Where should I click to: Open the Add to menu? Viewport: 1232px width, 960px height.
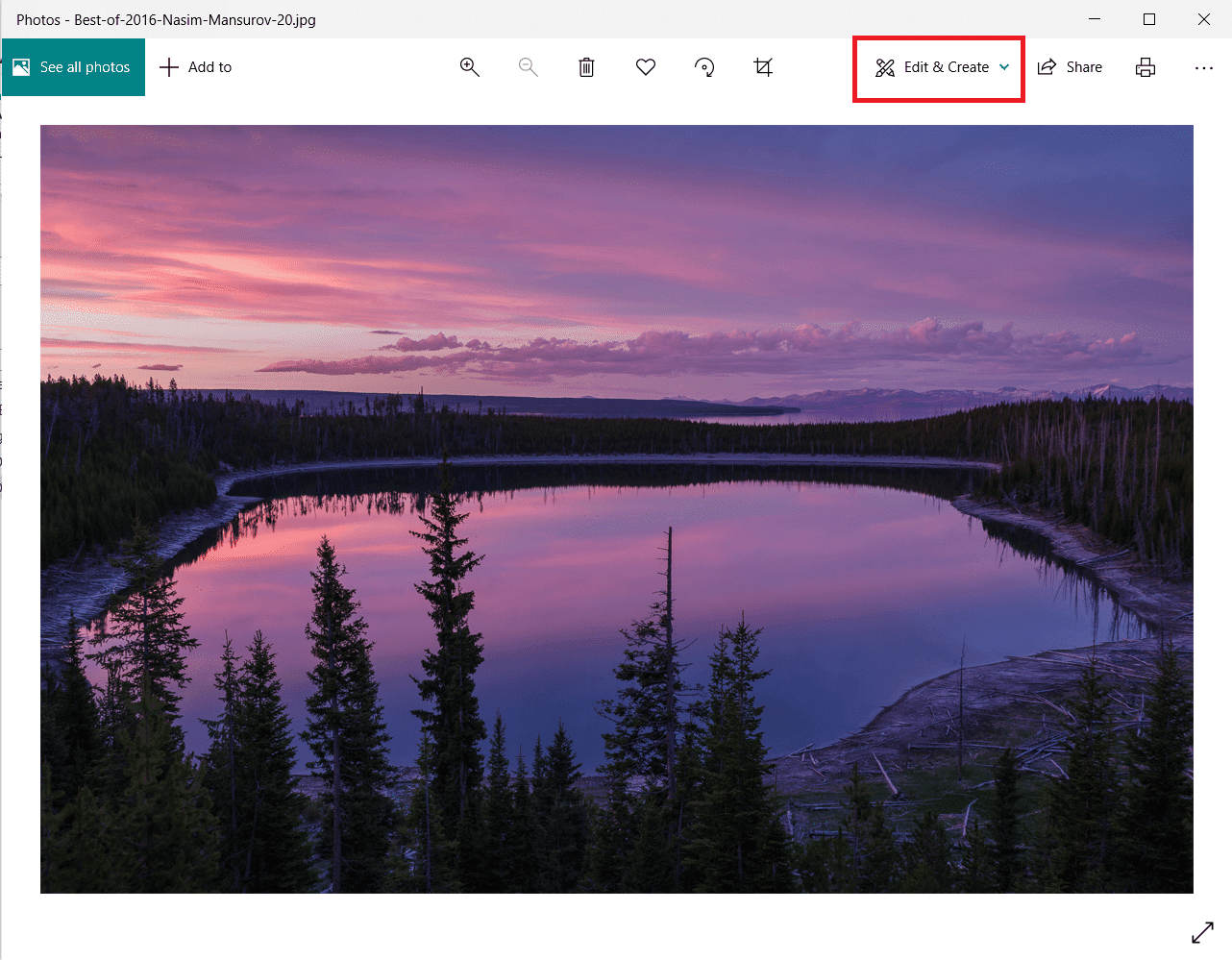click(196, 67)
